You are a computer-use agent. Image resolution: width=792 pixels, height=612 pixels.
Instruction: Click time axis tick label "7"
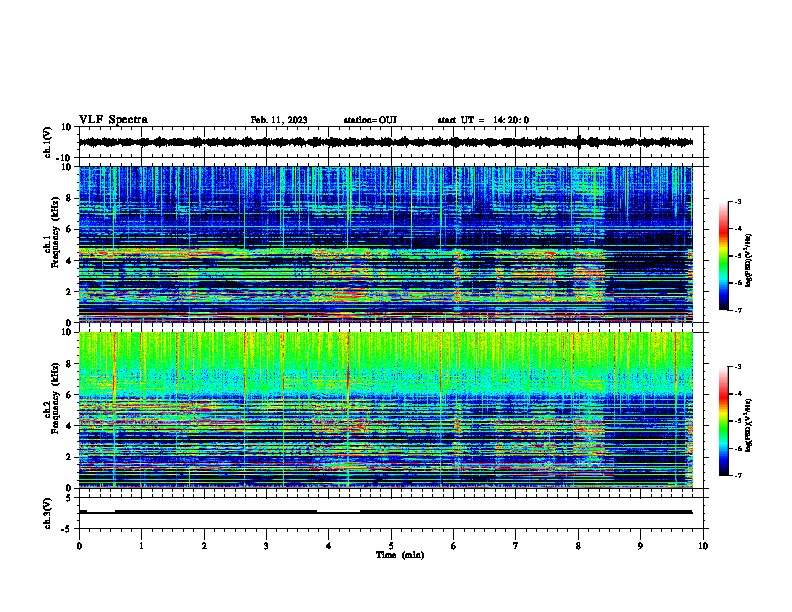(516, 546)
